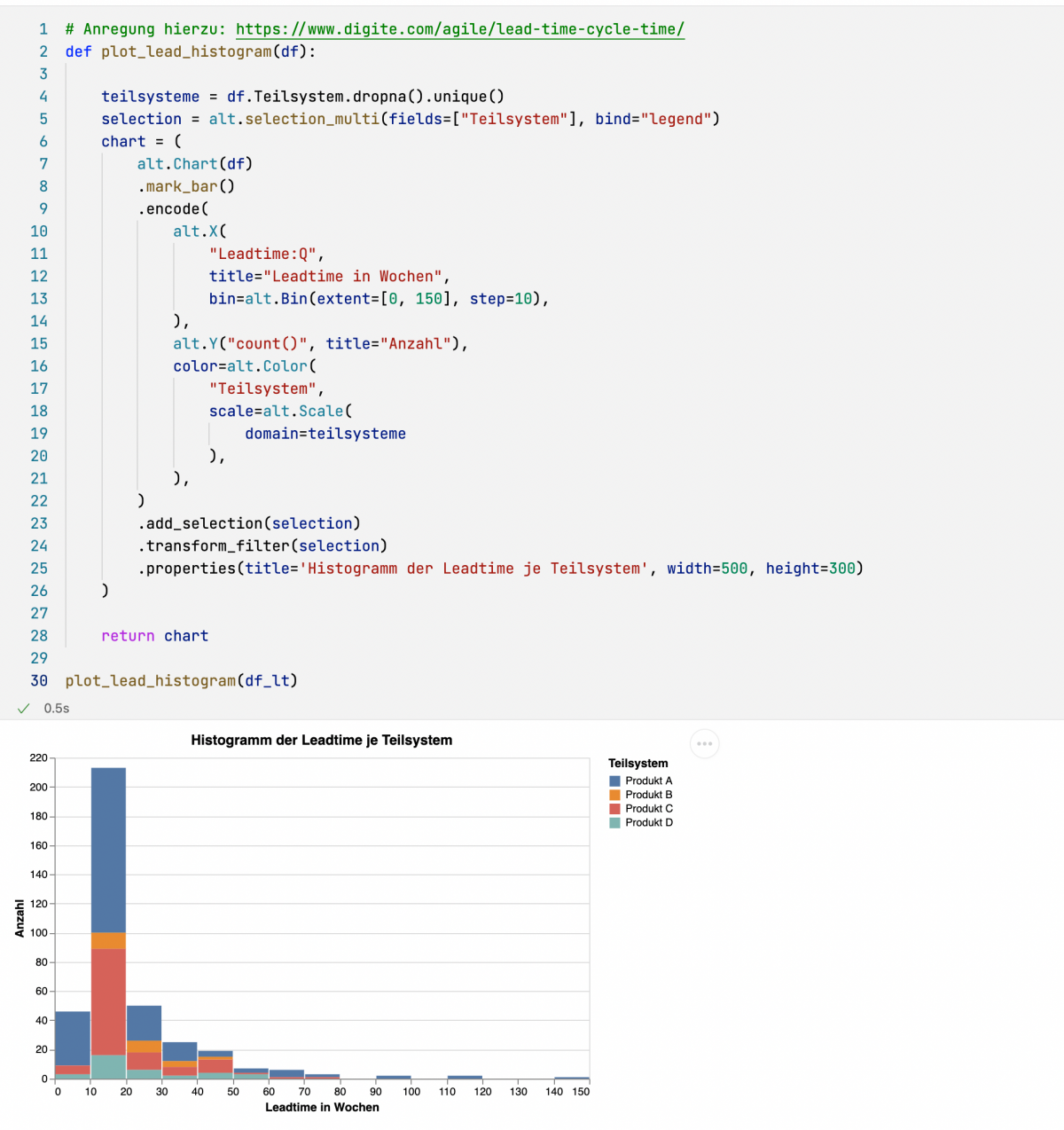Click the green execution success checkmark
Viewport: 1064px width, 1130px height.
(24, 708)
